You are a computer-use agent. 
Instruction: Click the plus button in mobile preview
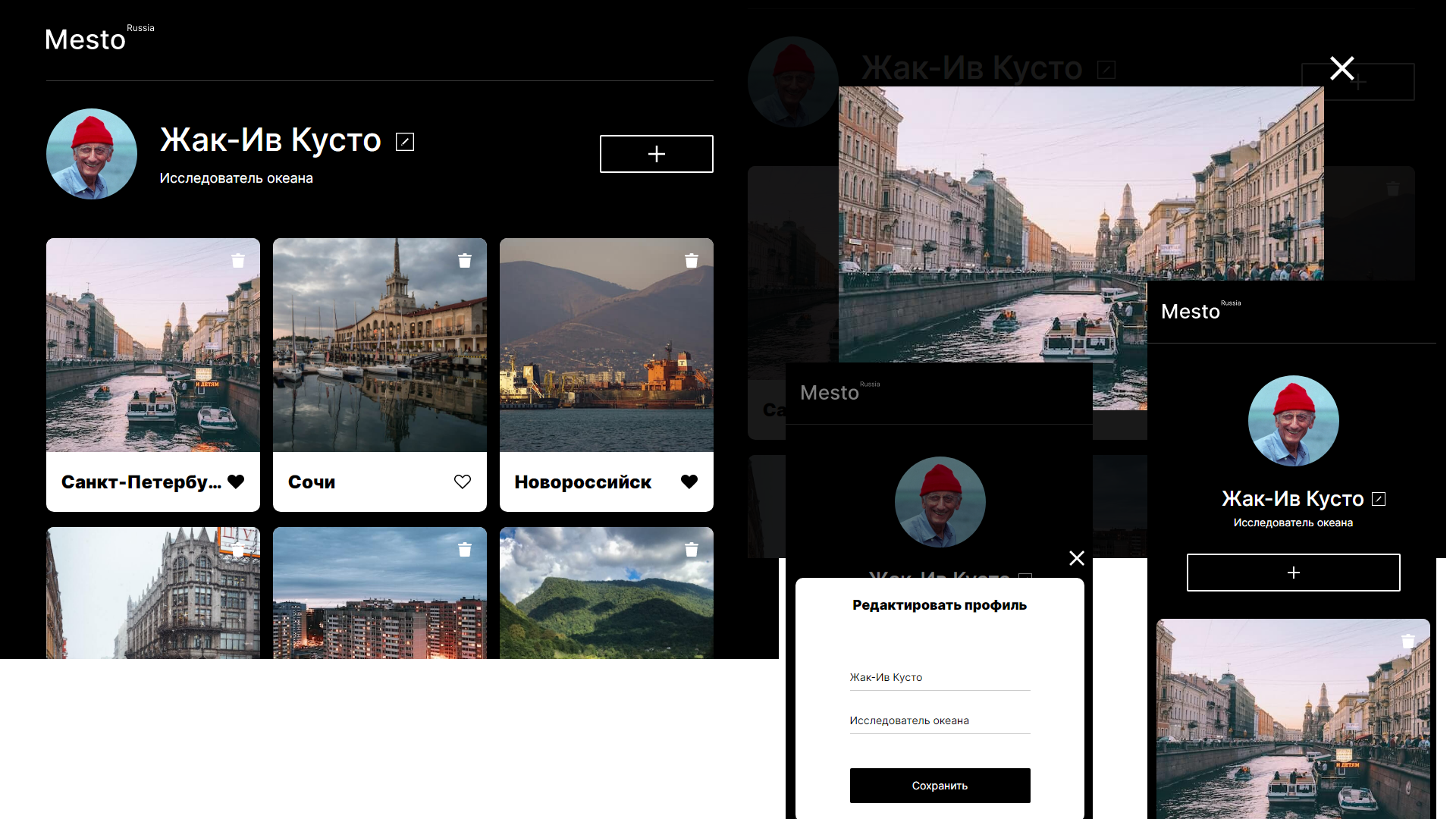click(x=1293, y=573)
